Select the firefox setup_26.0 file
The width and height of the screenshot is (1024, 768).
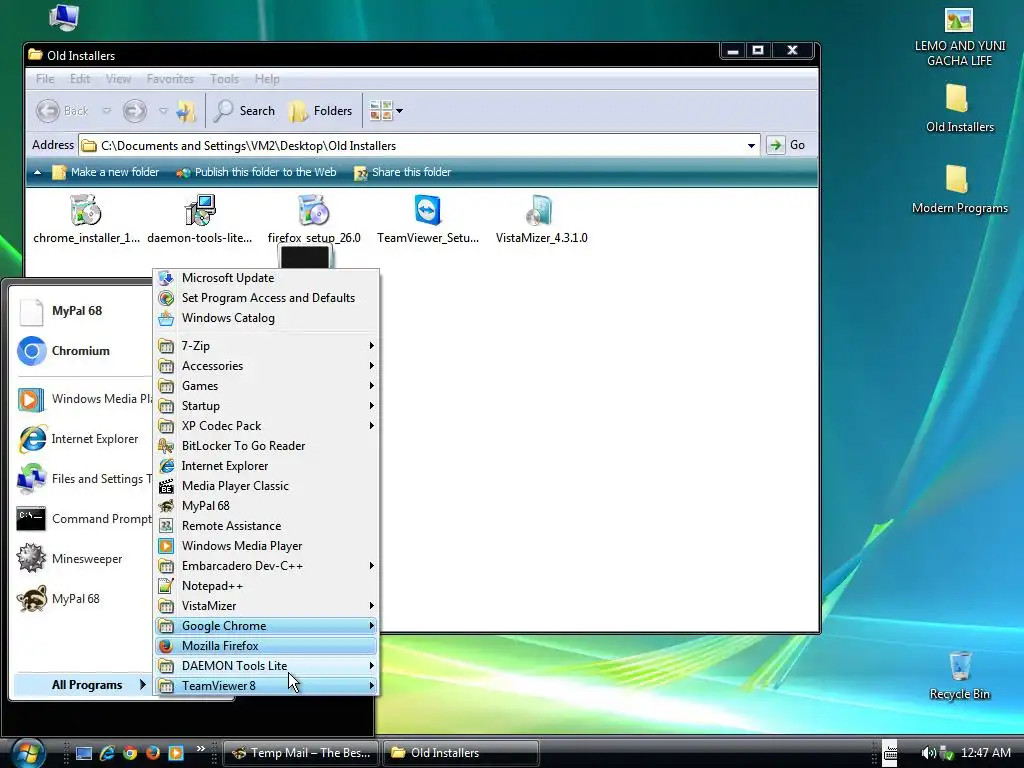[313, 219]
